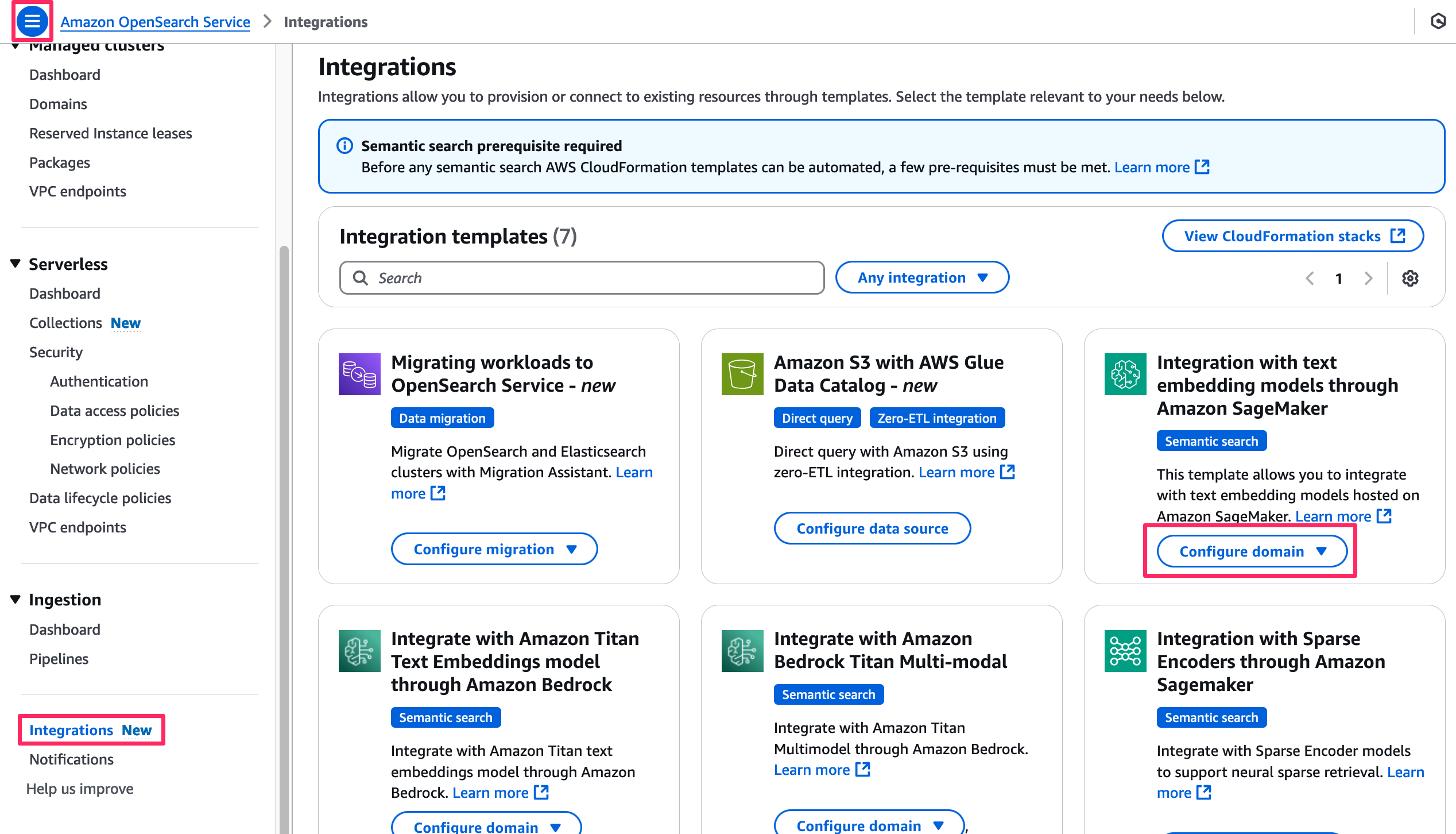Go to the previous page of templates
This screenshot has height=834, width=1456.
point(1310,279)
